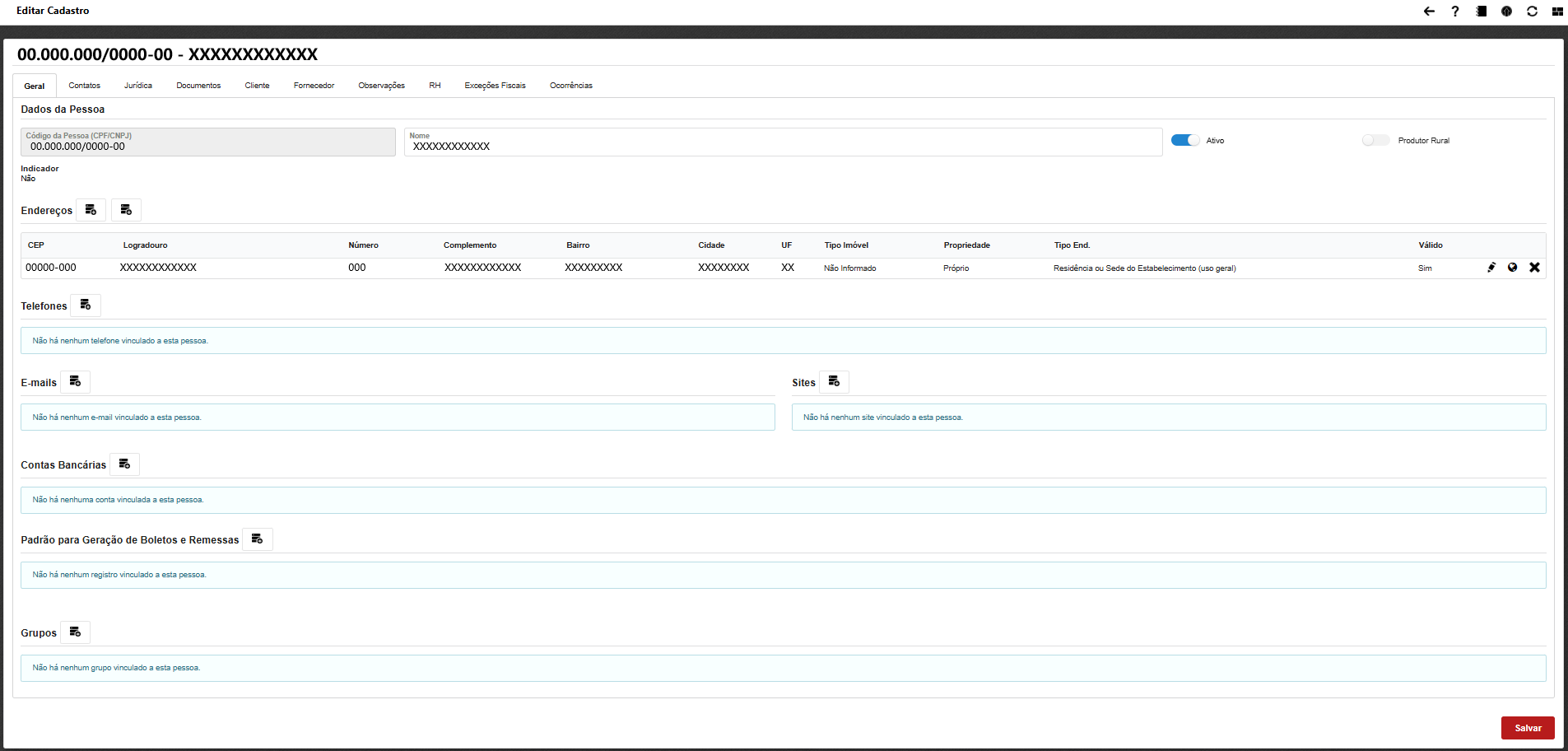Go to the Fornecedor tab
Image resolution: width=1568 pixels, height=751 pixels.
[314, 86]
